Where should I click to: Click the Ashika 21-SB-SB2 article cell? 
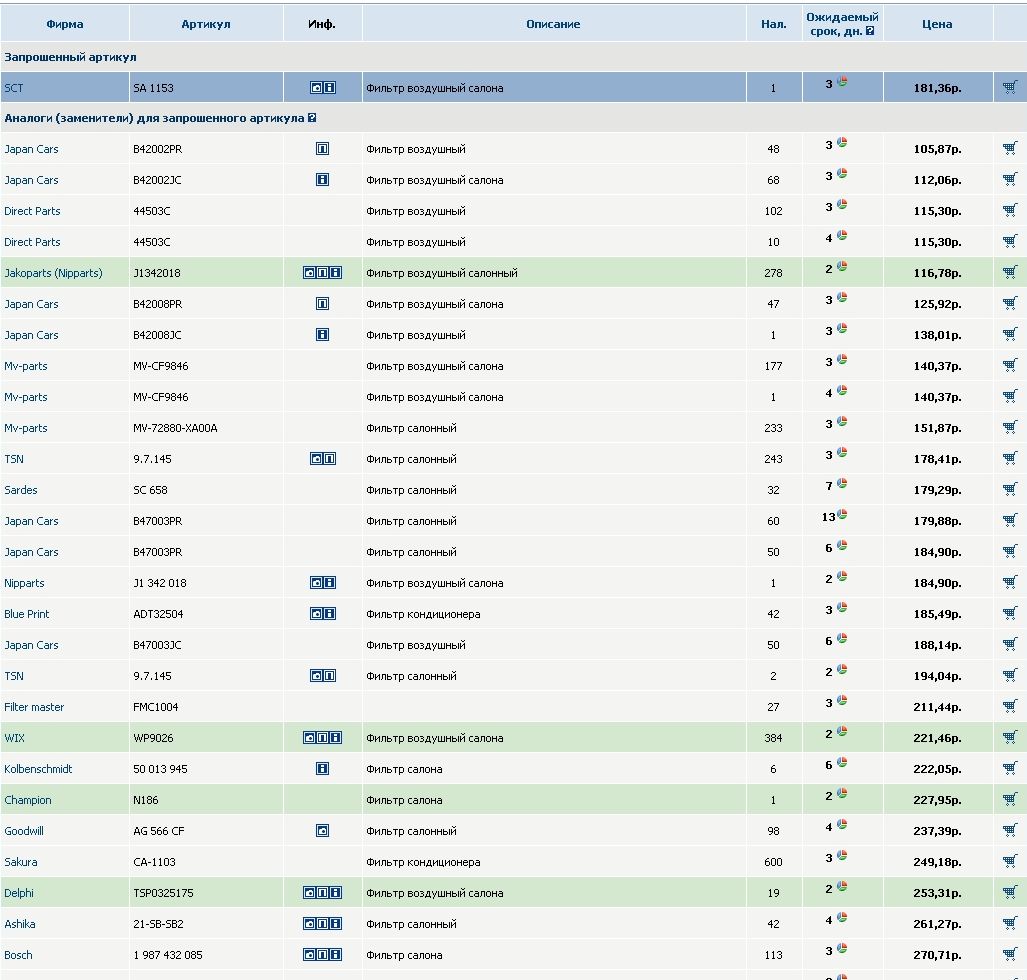158,924
